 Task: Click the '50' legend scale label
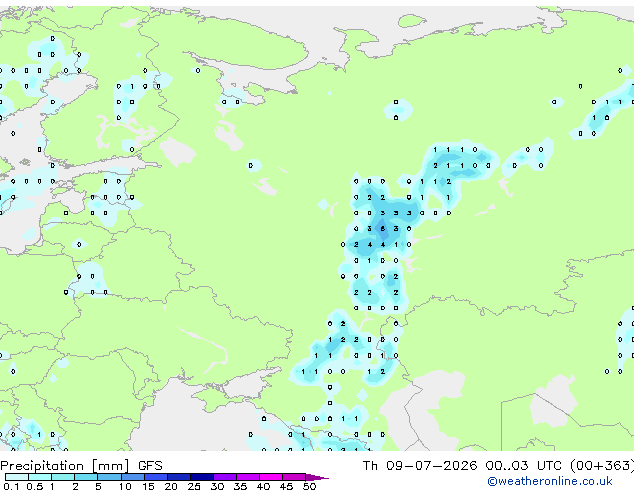tap(309, 486)
